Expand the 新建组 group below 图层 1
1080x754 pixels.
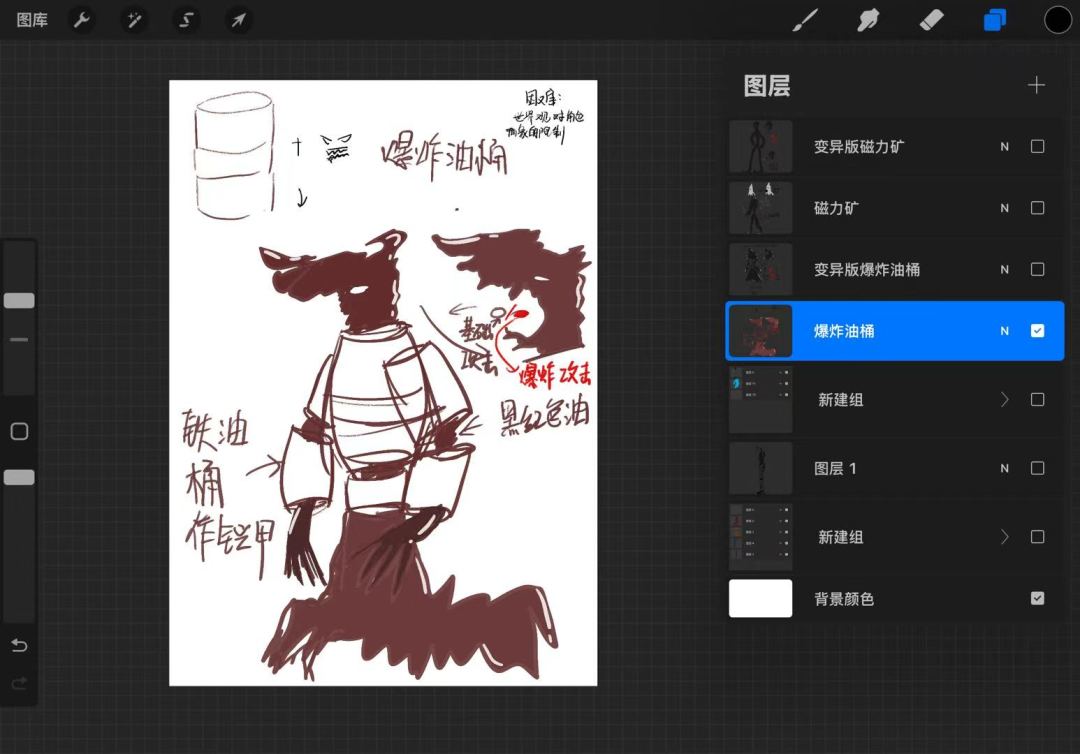coord(1004,536)
